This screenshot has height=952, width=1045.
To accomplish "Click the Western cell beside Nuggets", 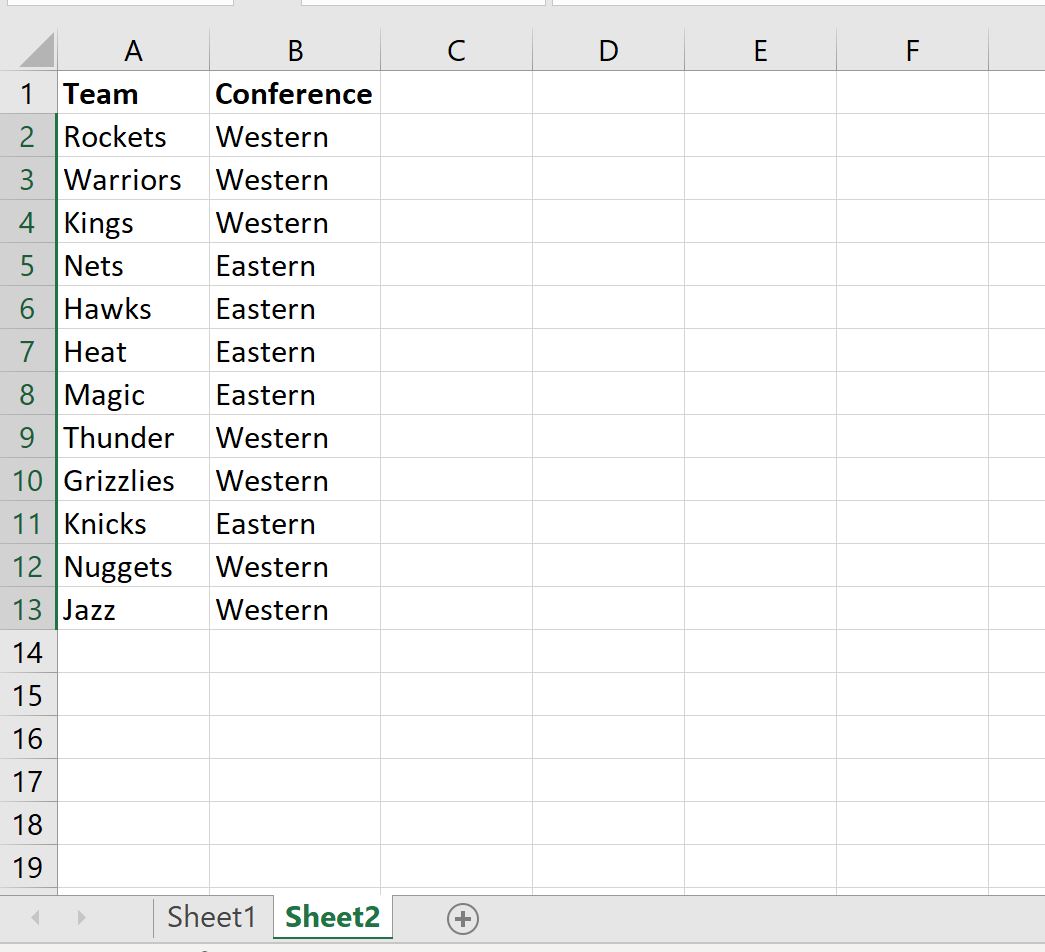I will (x=295, y=566).
